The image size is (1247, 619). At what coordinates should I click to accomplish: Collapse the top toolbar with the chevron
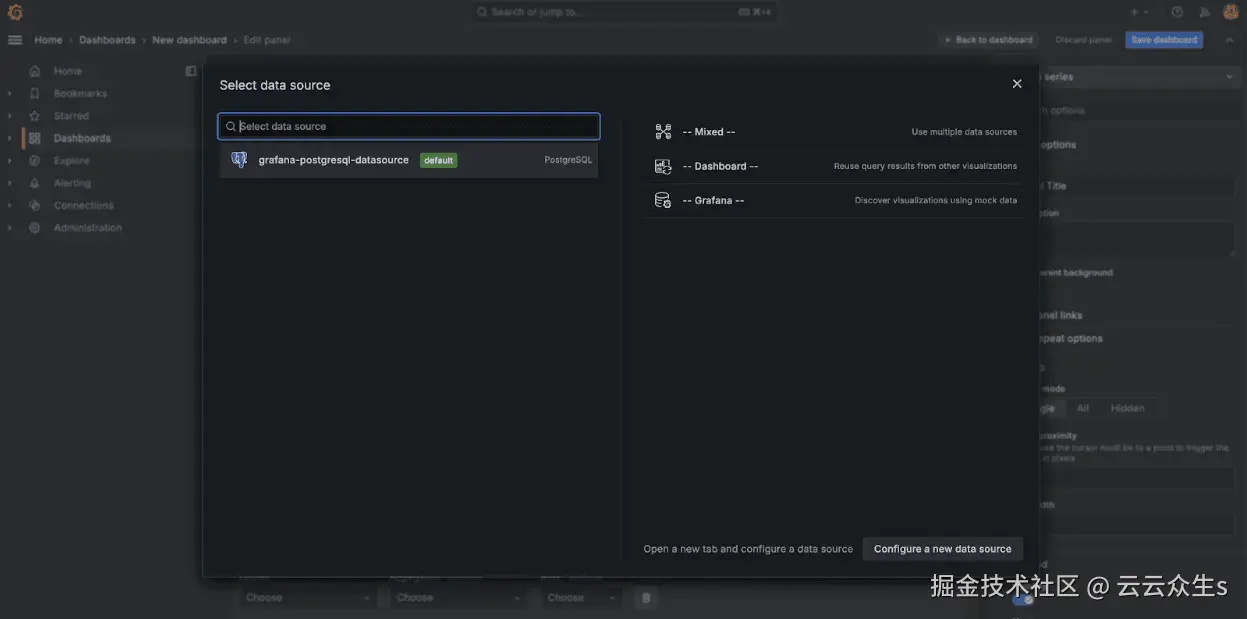(x=1229, y=40)
